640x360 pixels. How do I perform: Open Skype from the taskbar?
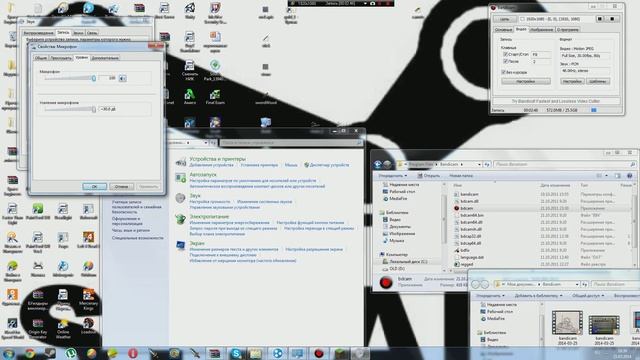coord(236,353)
